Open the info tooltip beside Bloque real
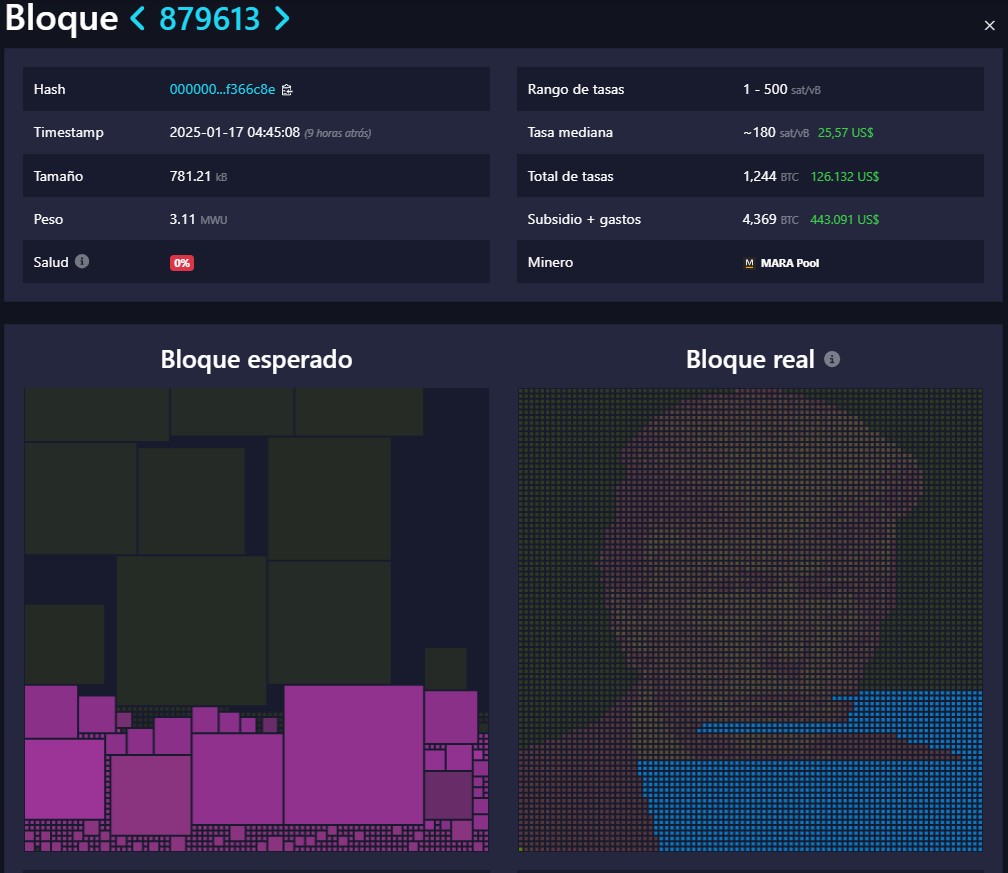The image size is (1008, 873). 832,359
